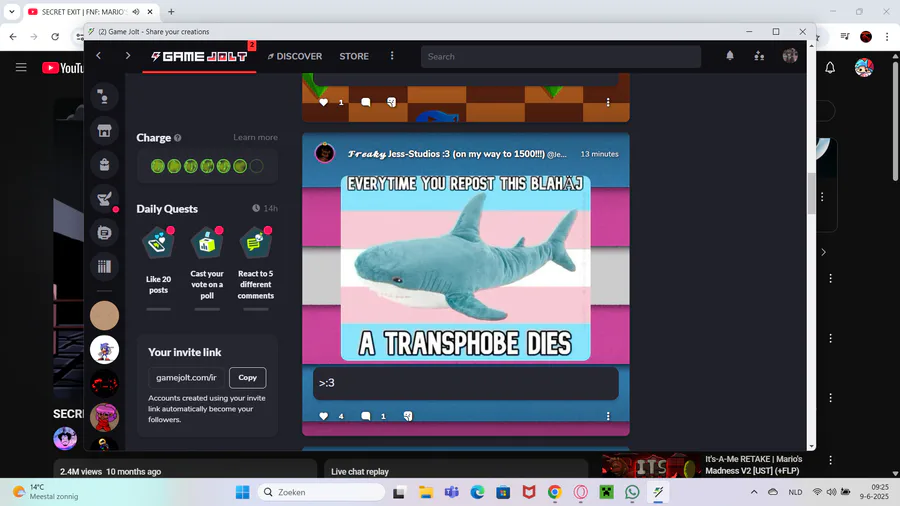Open the creator sidebar icon below the quests icon
The height and width of the screenshot is (506, 900).
(104, 232)
